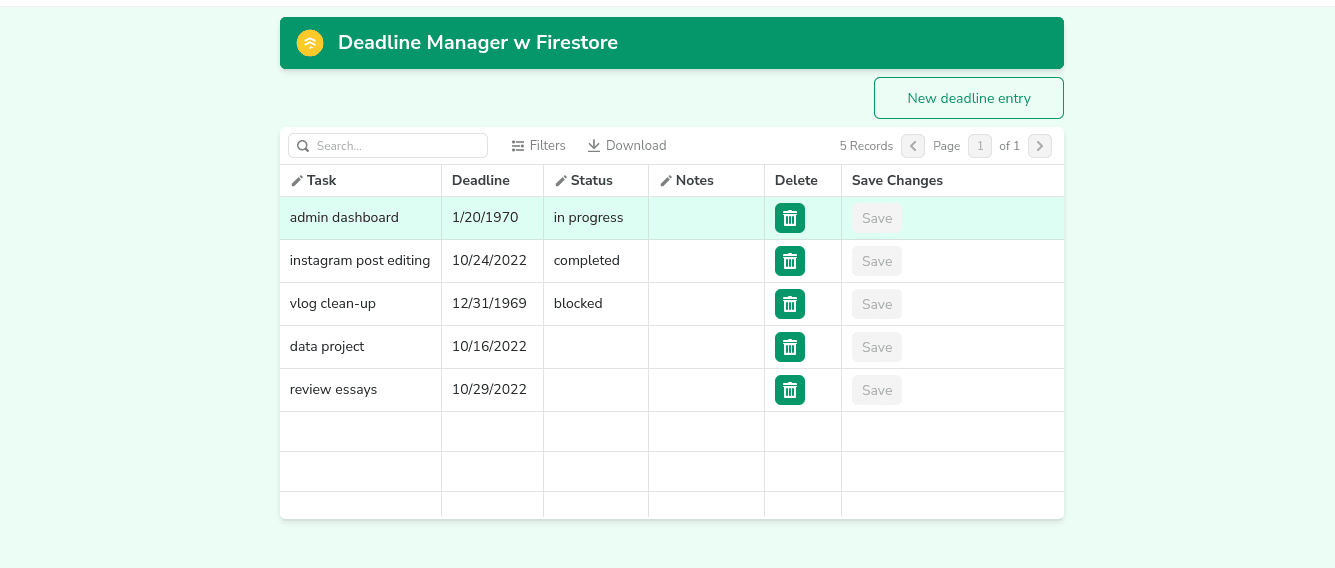Click the Search input field
The height and width of the screenshot is (568, 1335).
point(398,146)
